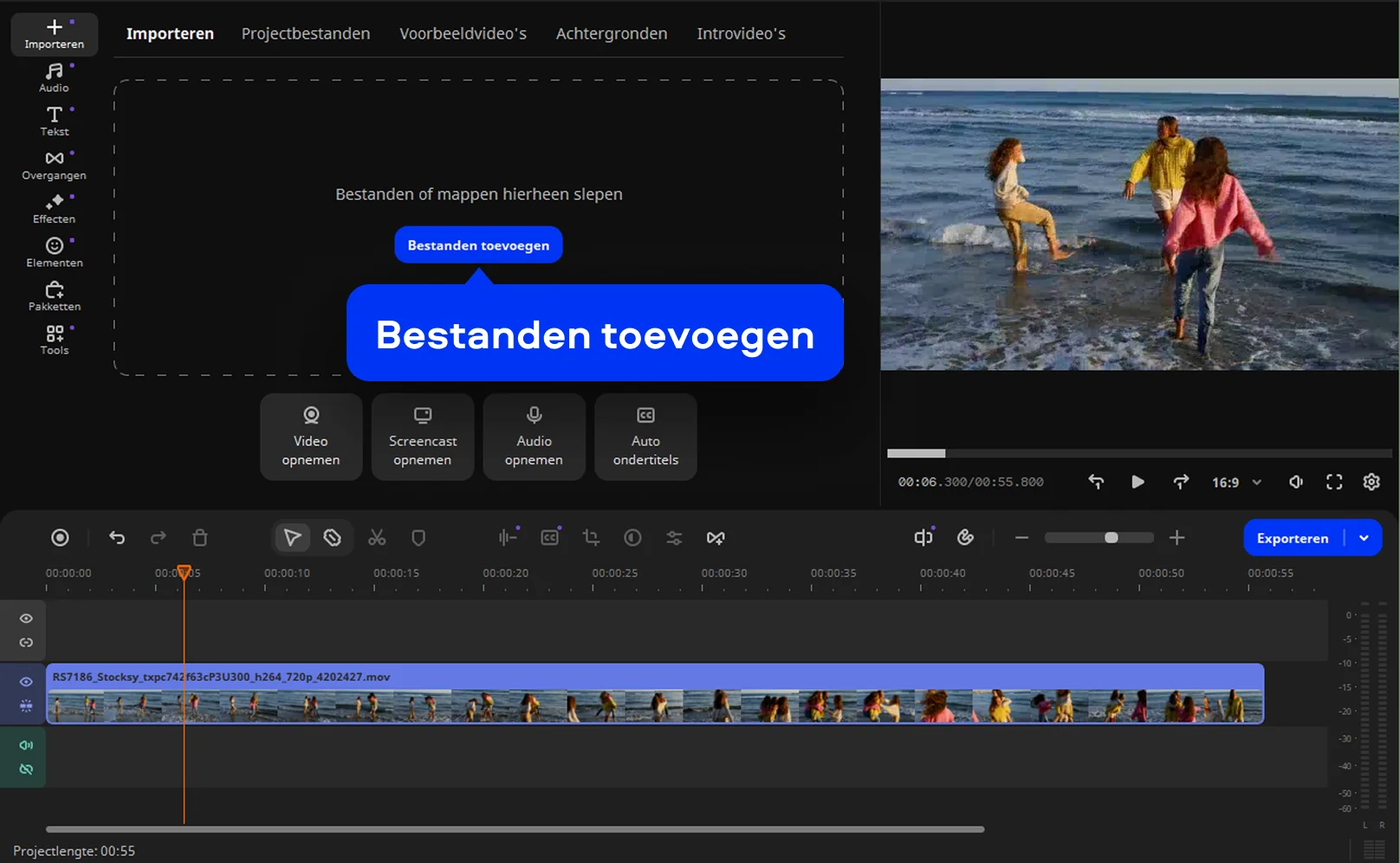The width and height of the screenshot is (1400, 863).
Task: Click the Screencast opnemen button
Action: [x=423, y=437]
